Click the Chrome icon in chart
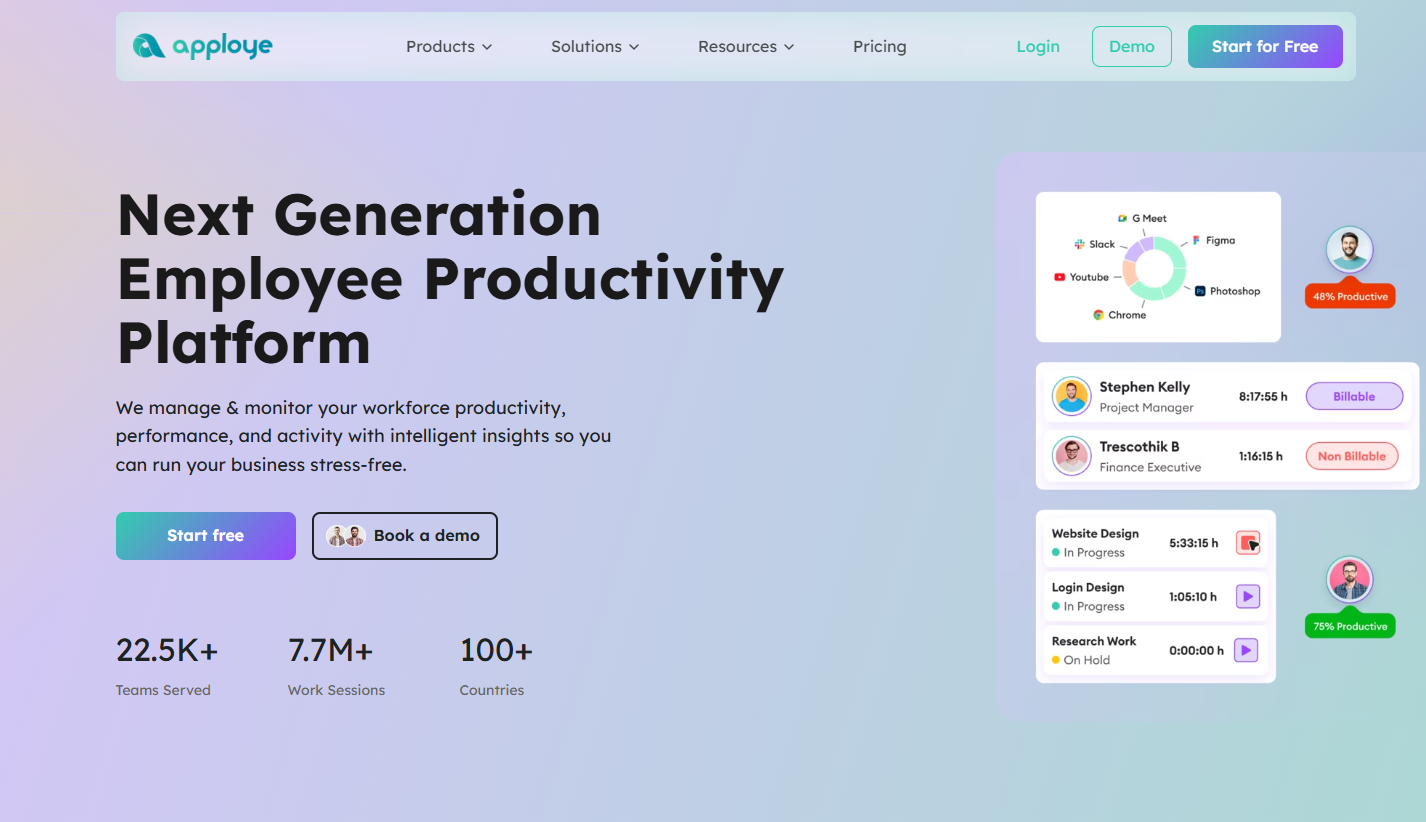This screenshot has height=822, width=1426. coord(1098,315)
